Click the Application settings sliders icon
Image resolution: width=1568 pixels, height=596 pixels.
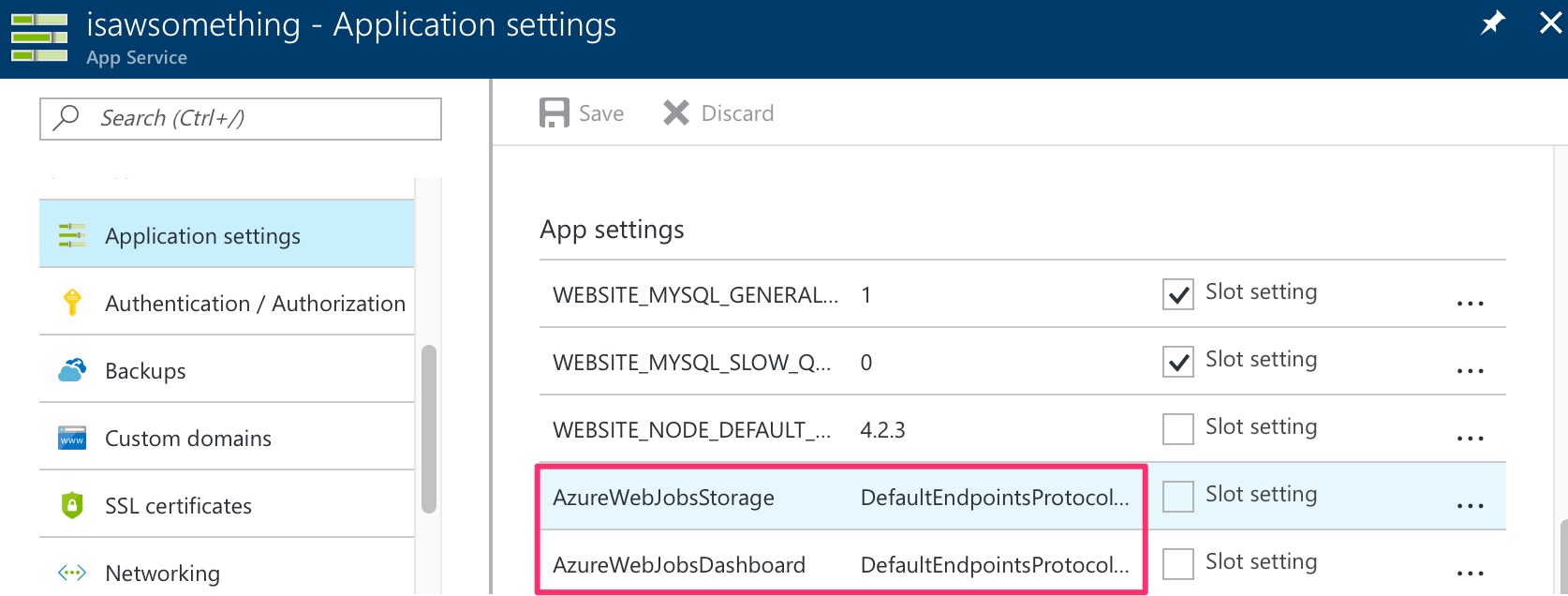point(72,235)
